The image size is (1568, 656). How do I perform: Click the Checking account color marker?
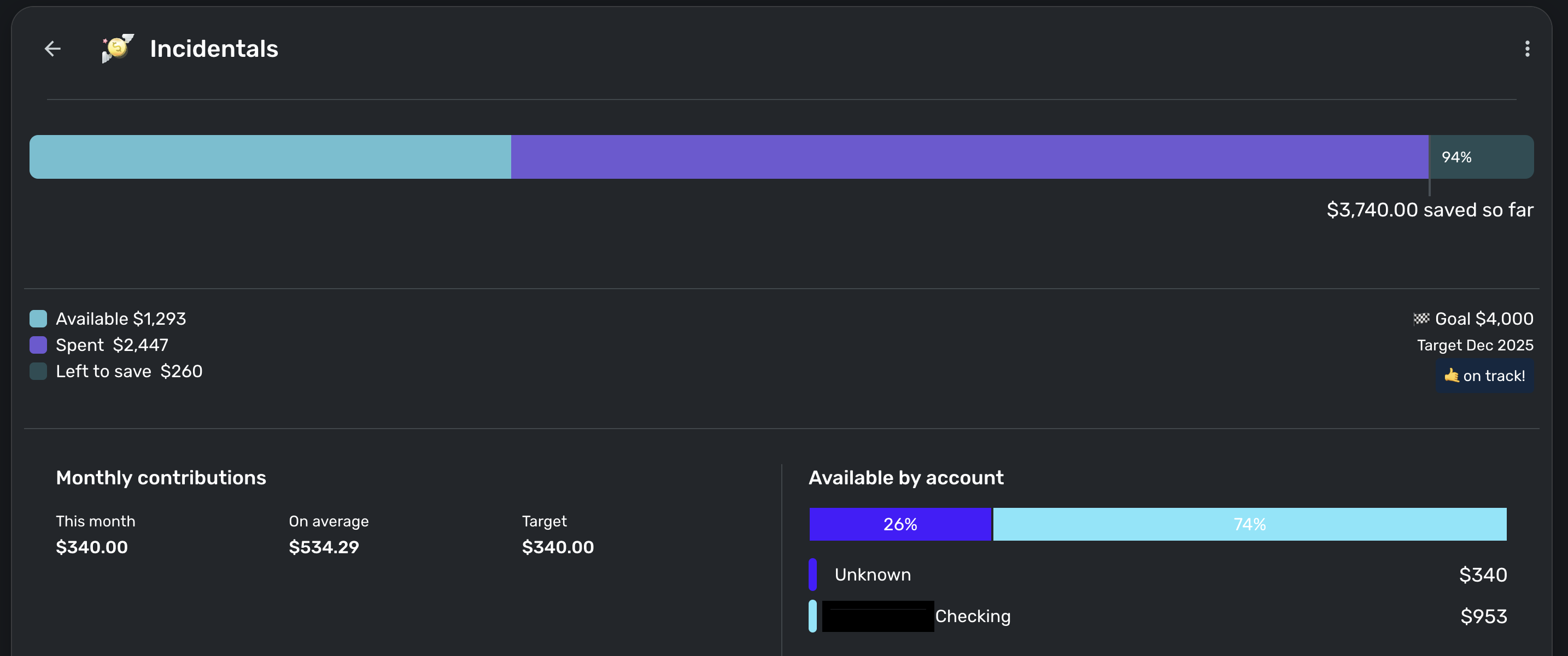(812, 616)
